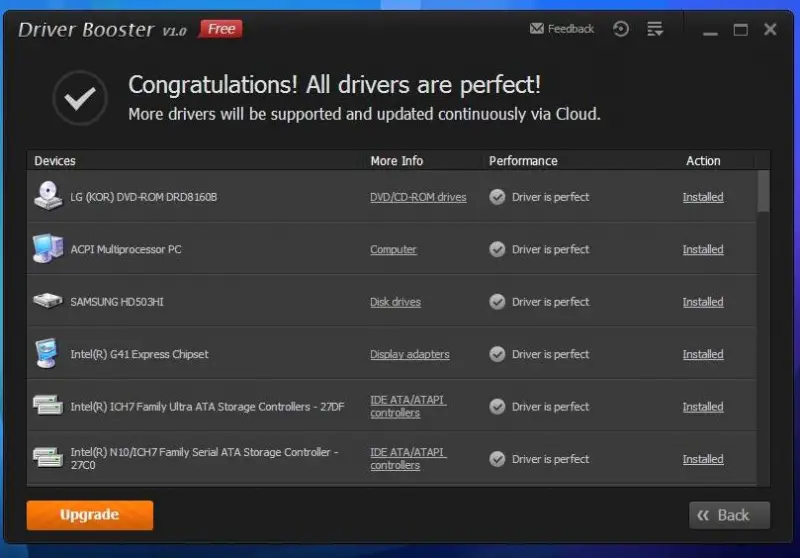Screen dimensions: 800x558
Task: Click the large congratulations checkmark circle
Action: 80,98
